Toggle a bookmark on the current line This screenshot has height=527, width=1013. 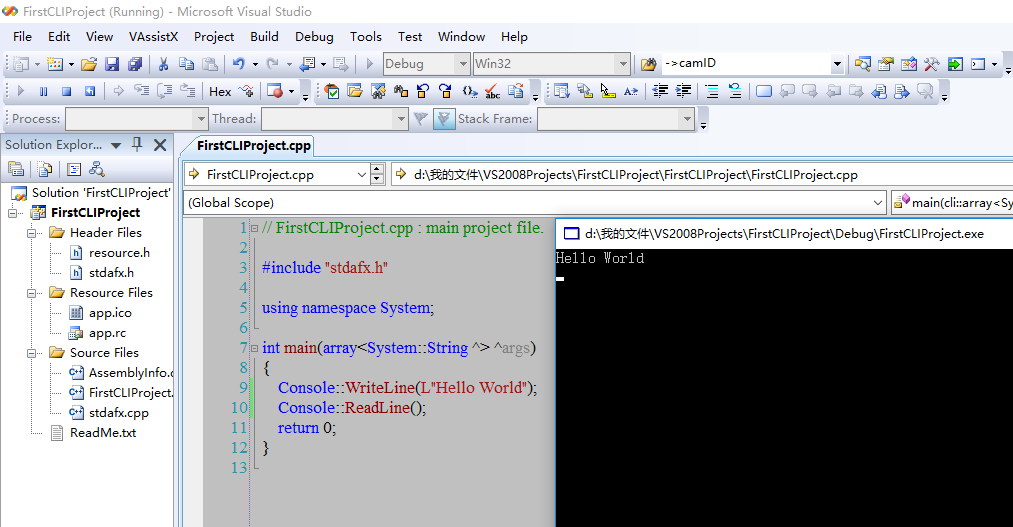[x=763, y=92]
